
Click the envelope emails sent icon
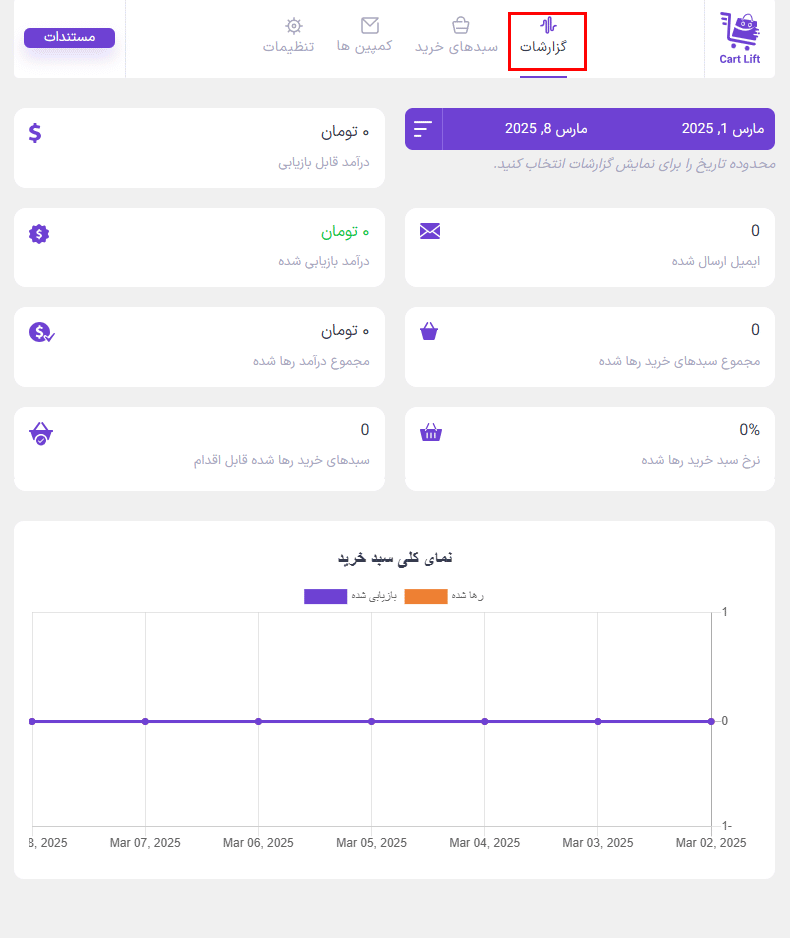(429, 231)
